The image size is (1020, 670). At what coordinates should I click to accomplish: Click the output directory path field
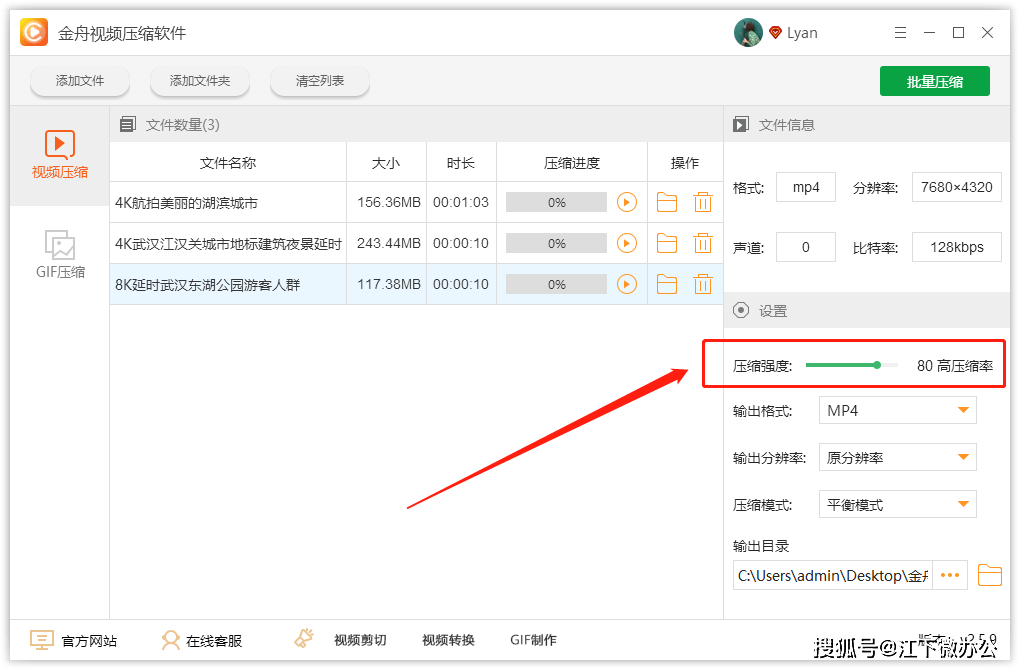[833, 575]
